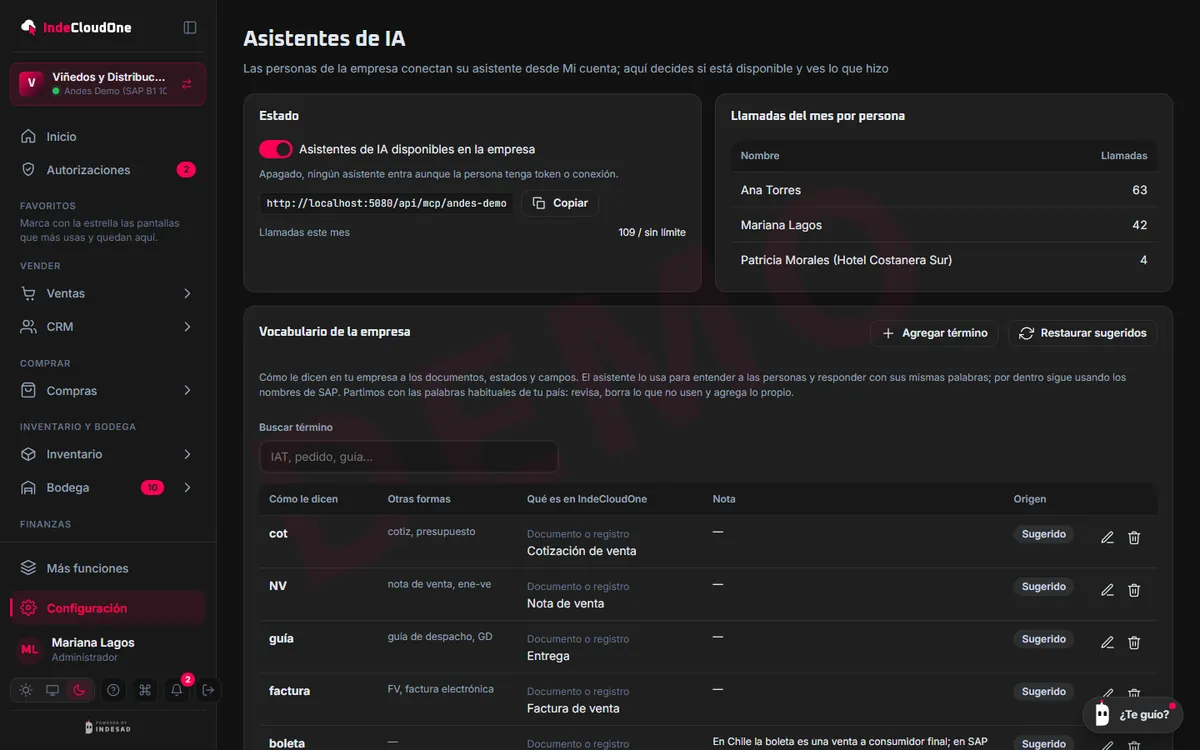
Task: Open Más funciones in the sidebar
Action: tap(108, 568)
